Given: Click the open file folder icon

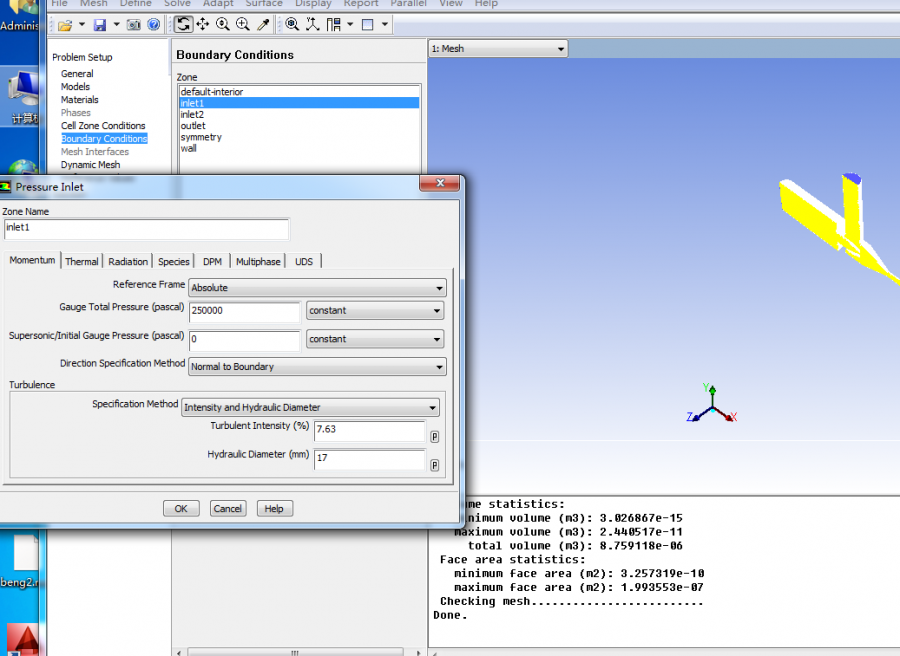Looking at the screenshot, I should pos(65,25).
